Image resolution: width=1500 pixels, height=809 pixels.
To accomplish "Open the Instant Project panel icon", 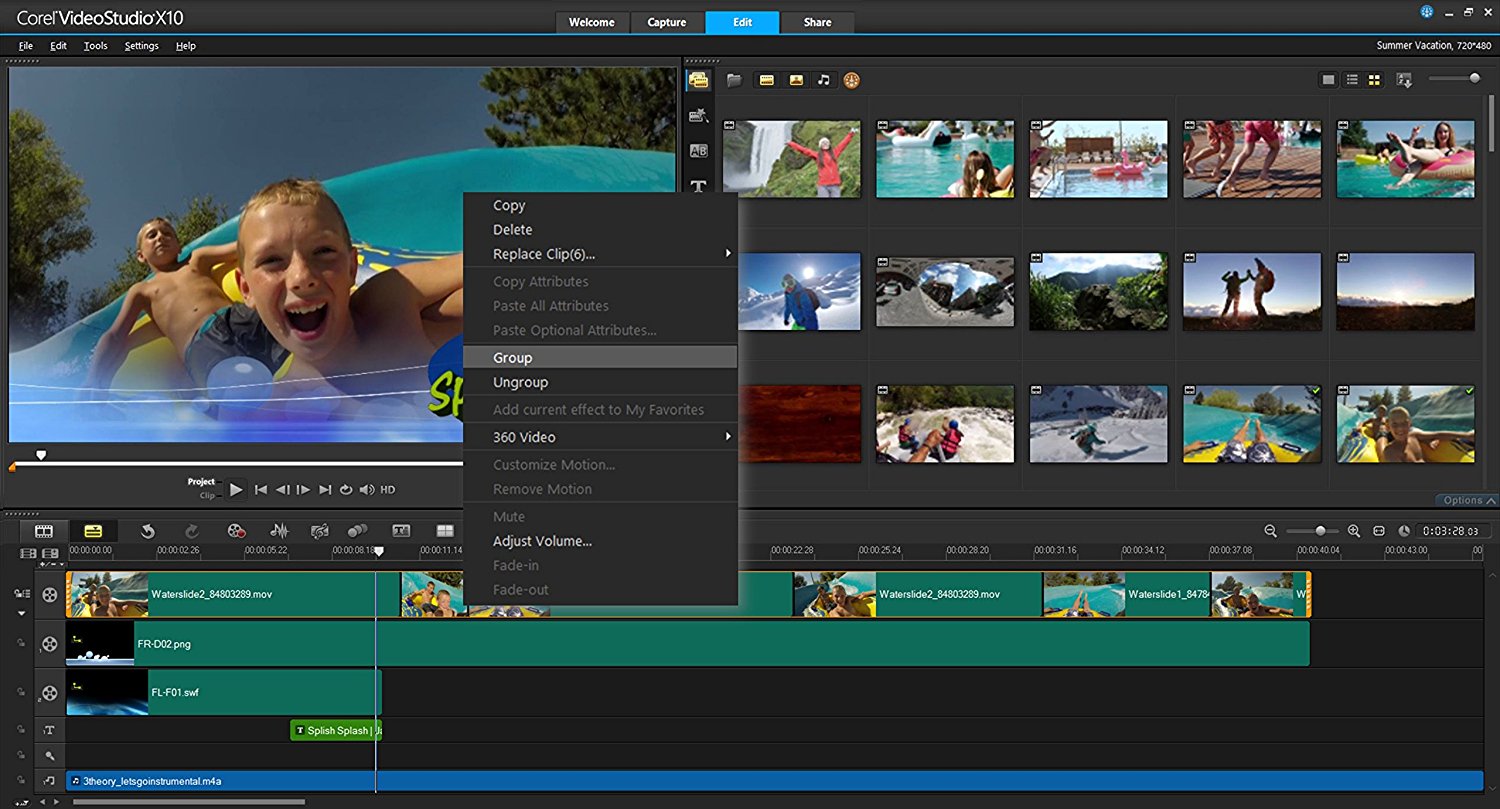I will (699, 115).
